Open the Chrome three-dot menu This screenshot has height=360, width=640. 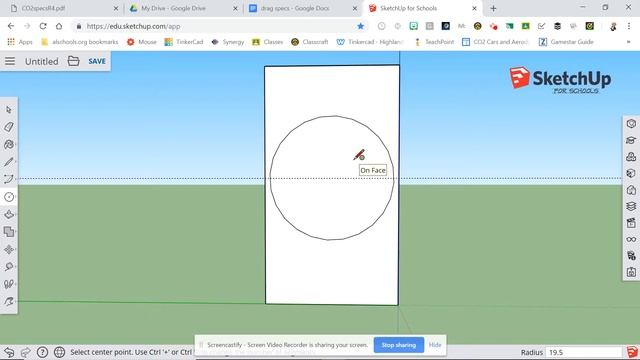[629, 26]
